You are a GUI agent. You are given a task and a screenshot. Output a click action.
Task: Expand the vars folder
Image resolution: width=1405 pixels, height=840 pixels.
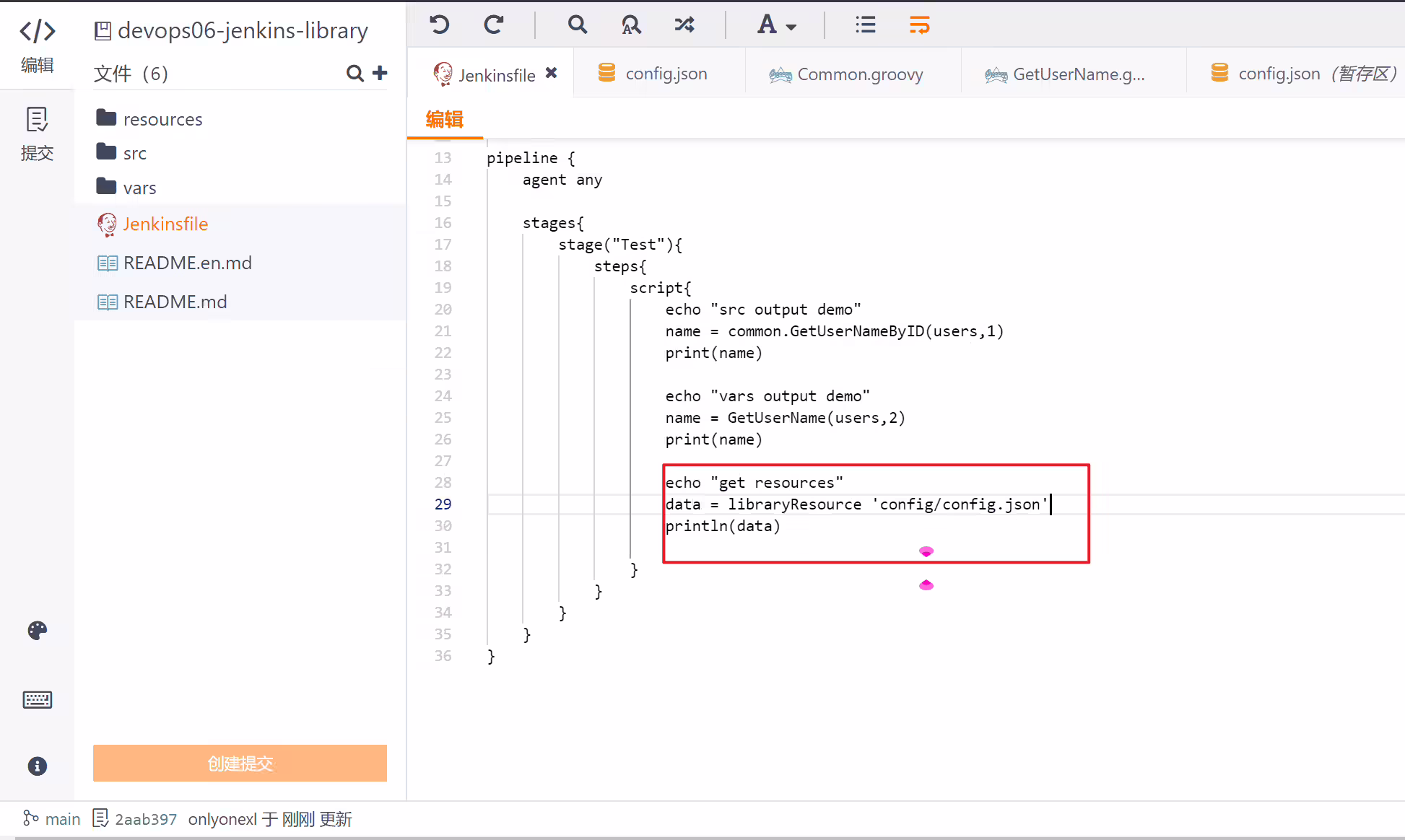tap(126, 188)
